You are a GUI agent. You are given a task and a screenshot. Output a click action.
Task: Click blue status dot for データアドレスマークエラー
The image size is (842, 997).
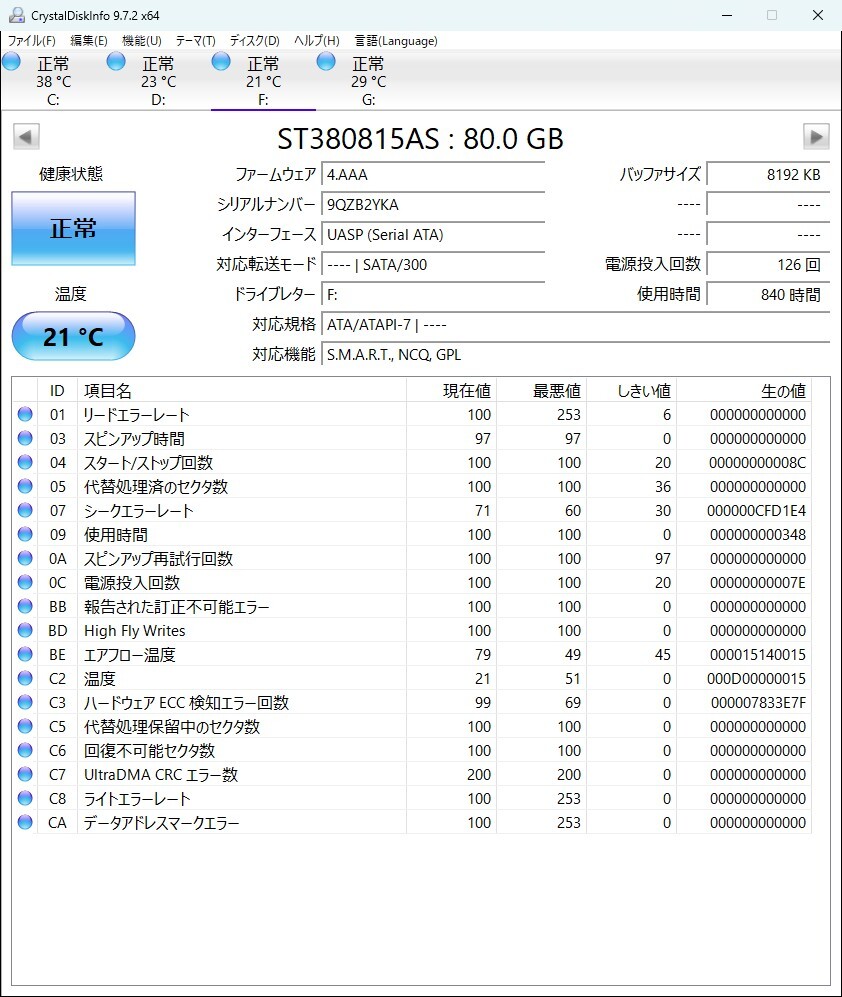point(25,823)
